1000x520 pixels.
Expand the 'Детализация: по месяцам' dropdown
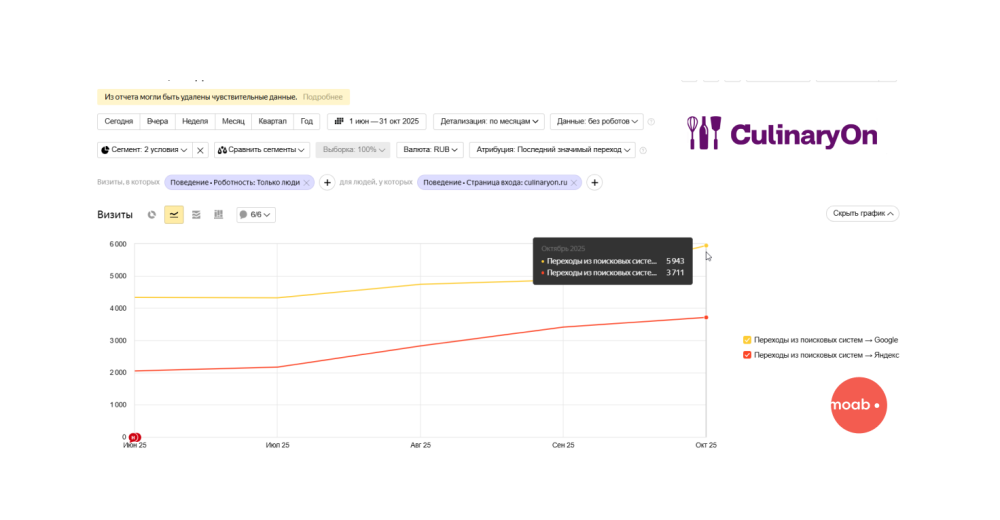tap(489, 121)
